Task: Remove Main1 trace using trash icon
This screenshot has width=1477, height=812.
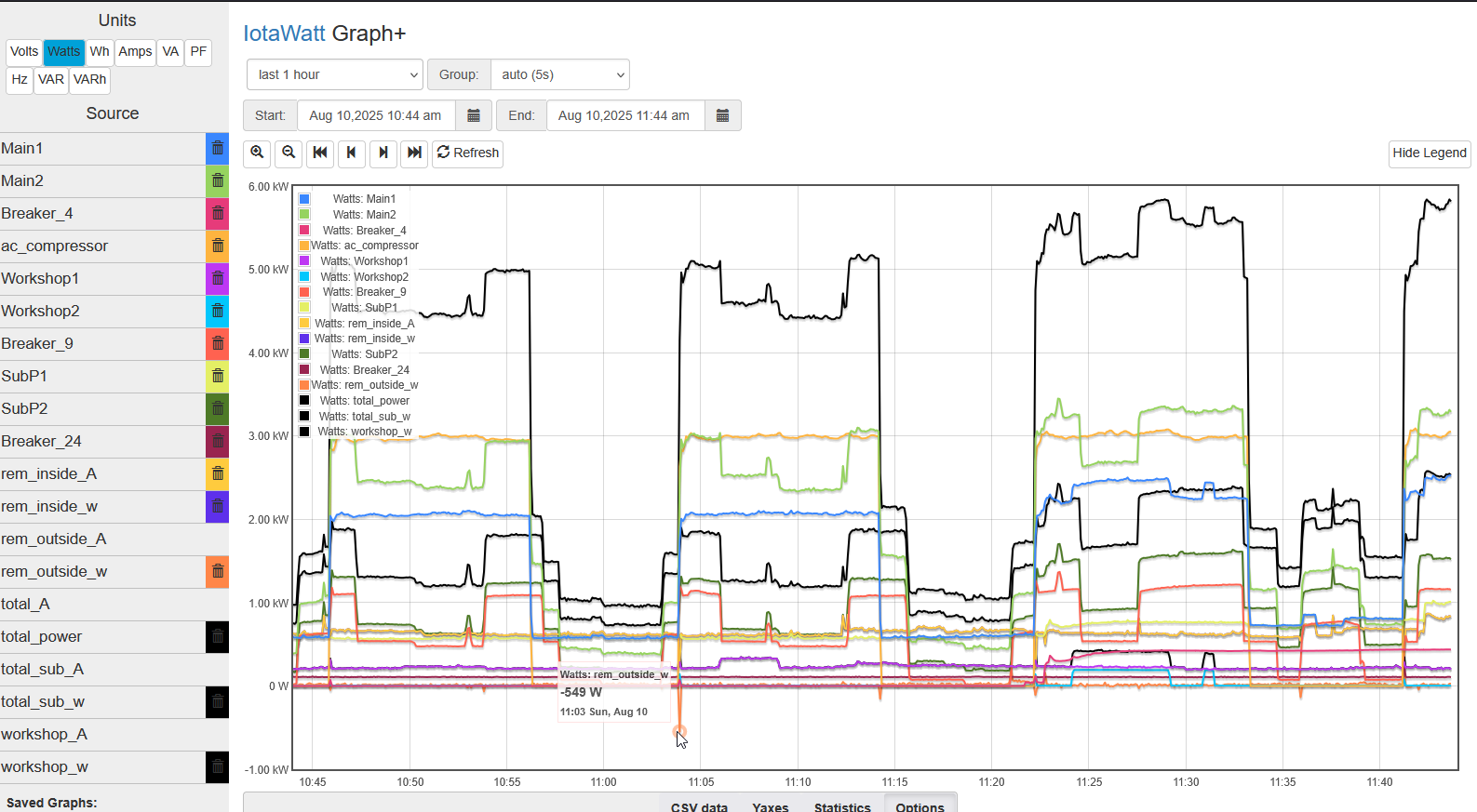Action: (x=217, y=149)
